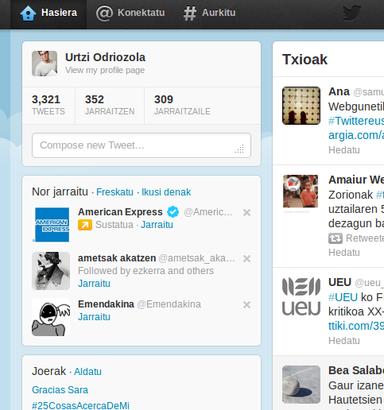Viewport: 384px width, 410px height.
Task: Open American Express logo thumbnail
Action: pos(52,225)
